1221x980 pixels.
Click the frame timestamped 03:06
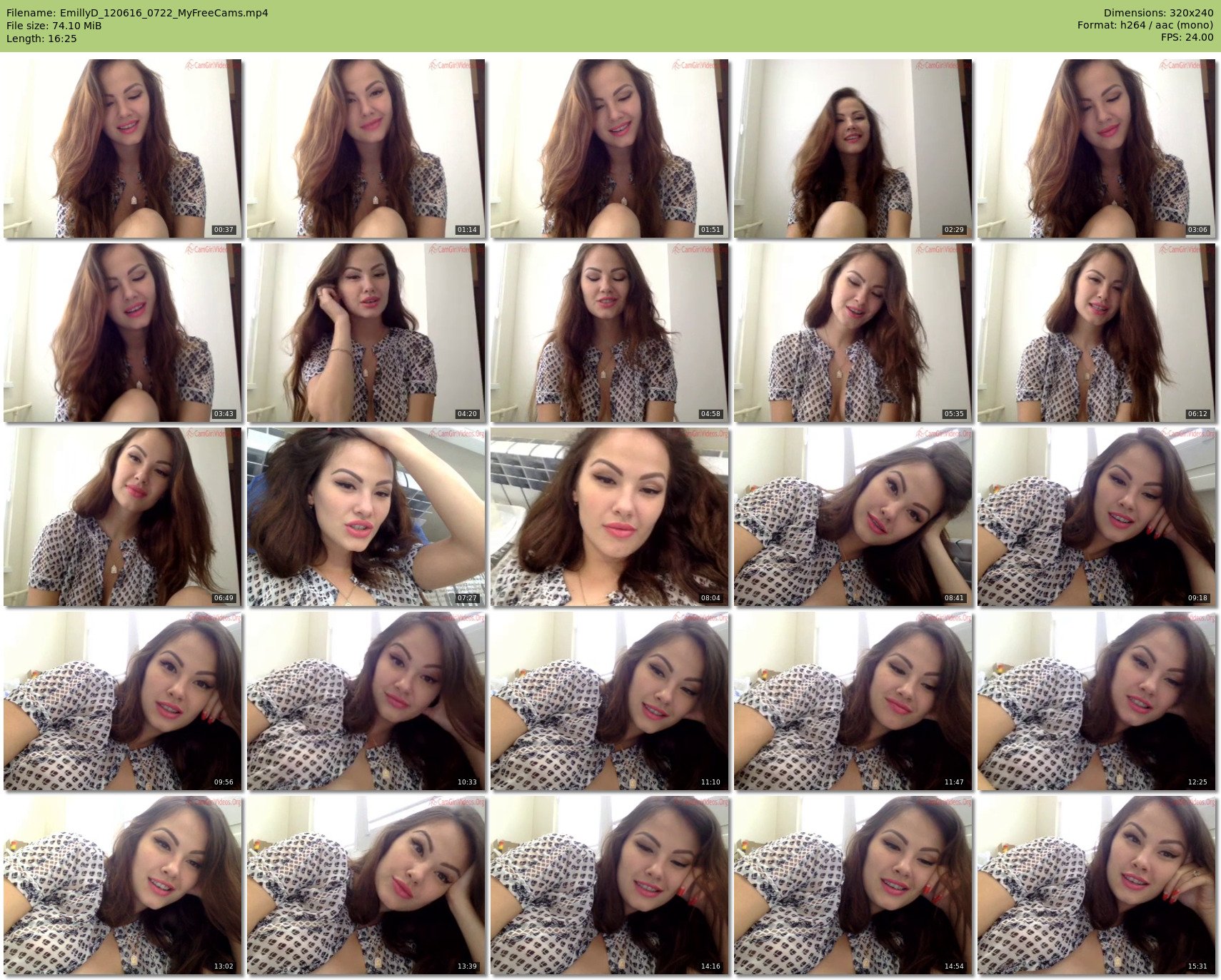tap(1096, 148)
